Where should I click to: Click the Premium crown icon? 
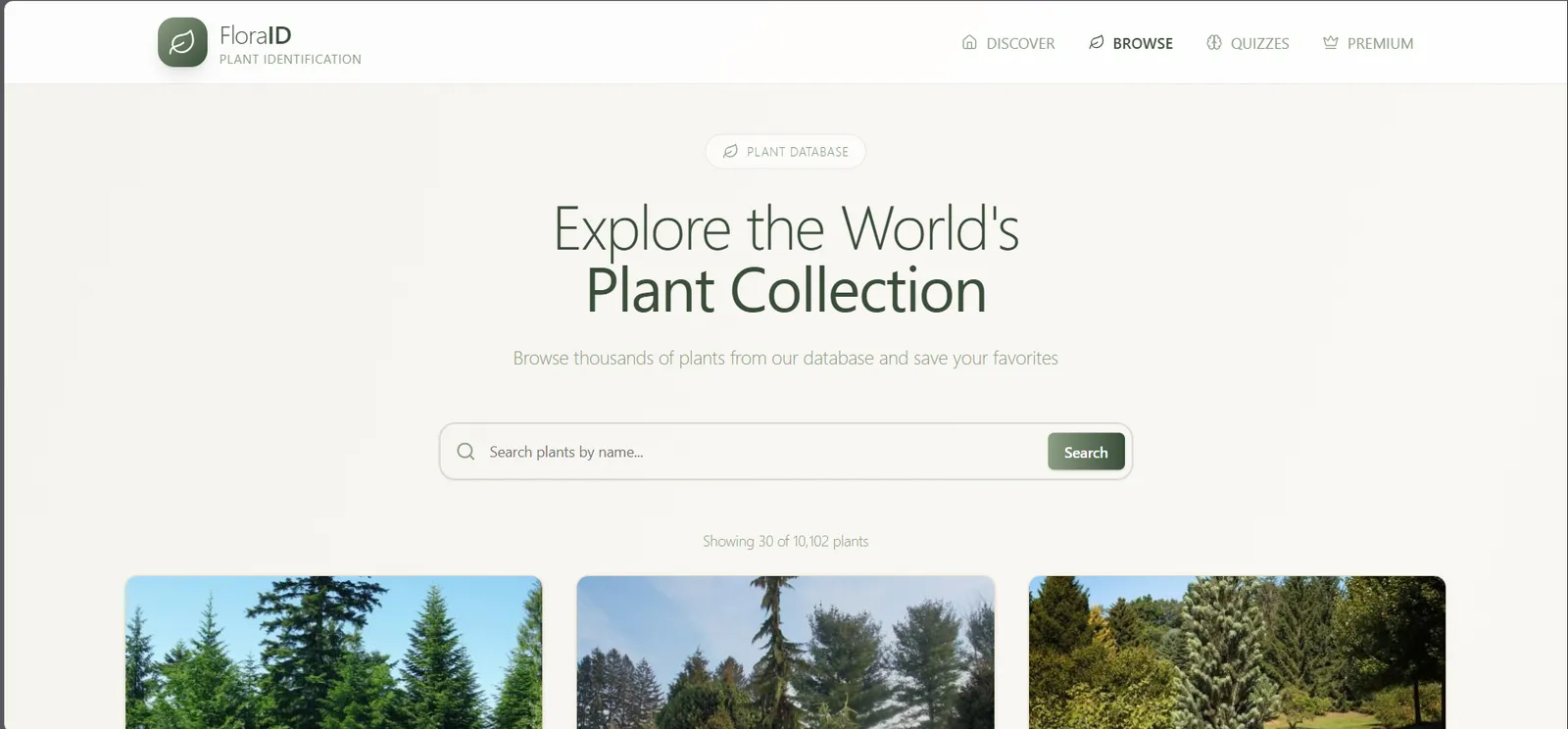[x=1331, y=42]
